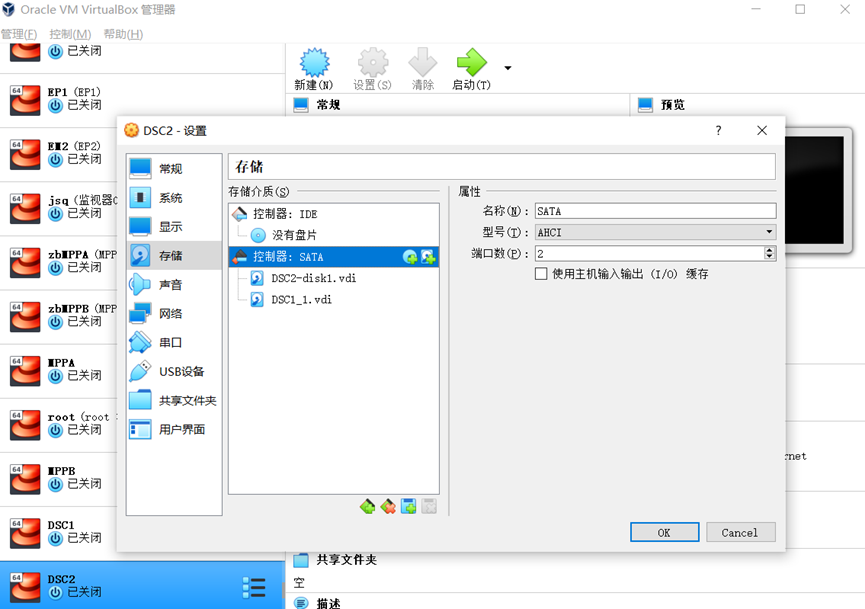Select the USB设备 settings category

(x=174, y=371)
